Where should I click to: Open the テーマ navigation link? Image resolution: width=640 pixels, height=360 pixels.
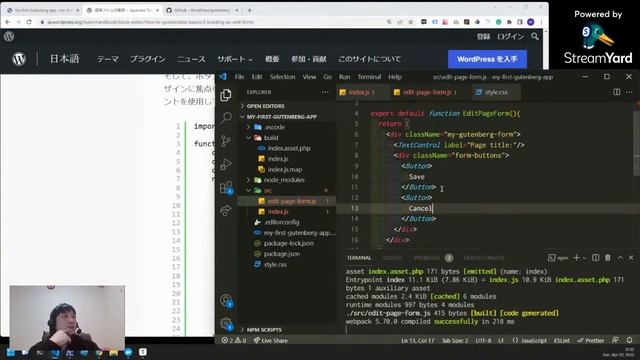108,59
